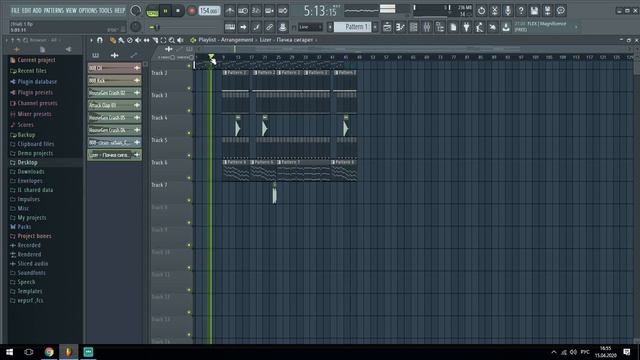
Task: Open the Channel rack icon
Action: tap(413, 27)
